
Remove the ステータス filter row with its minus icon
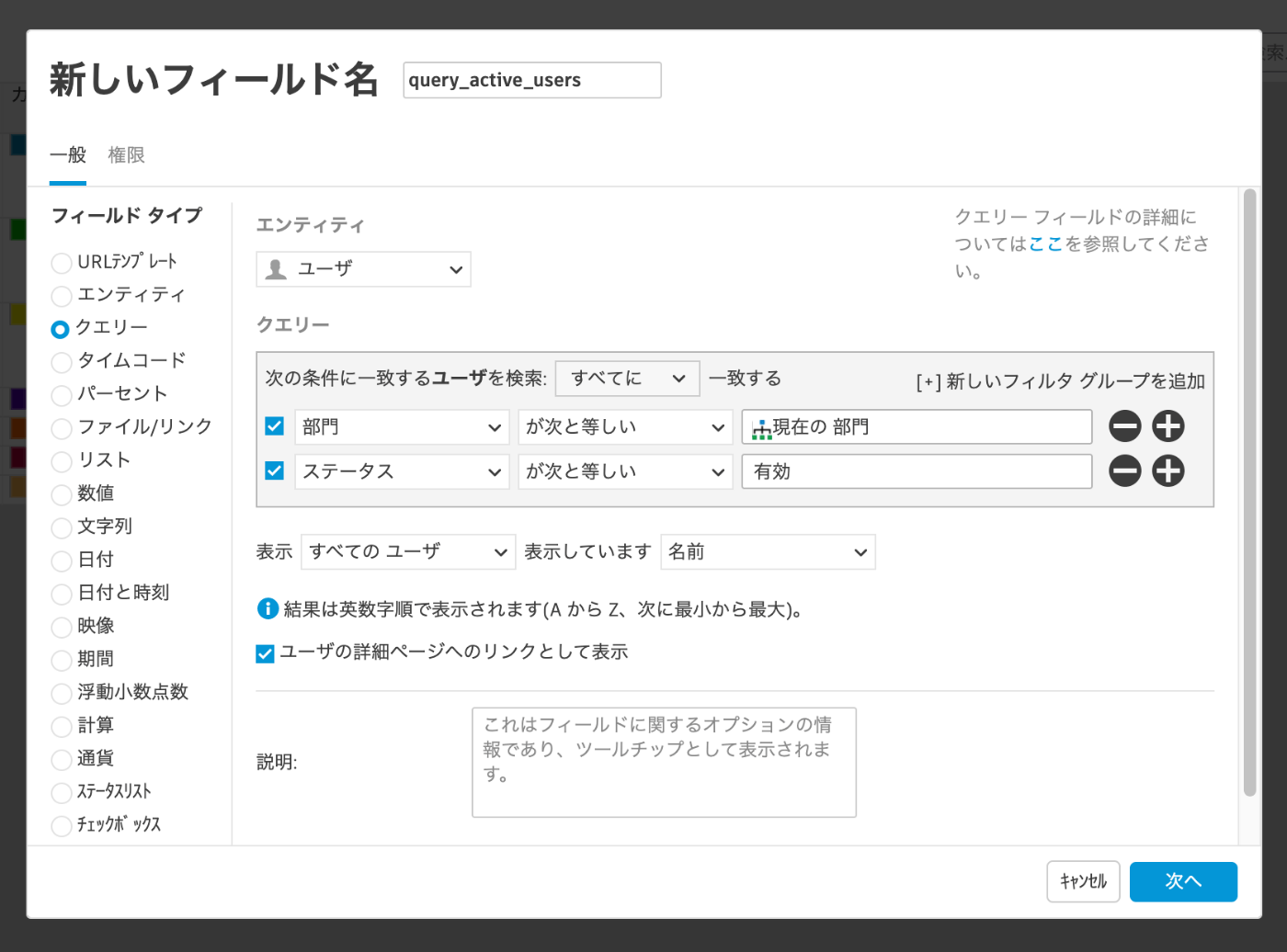1124,471
